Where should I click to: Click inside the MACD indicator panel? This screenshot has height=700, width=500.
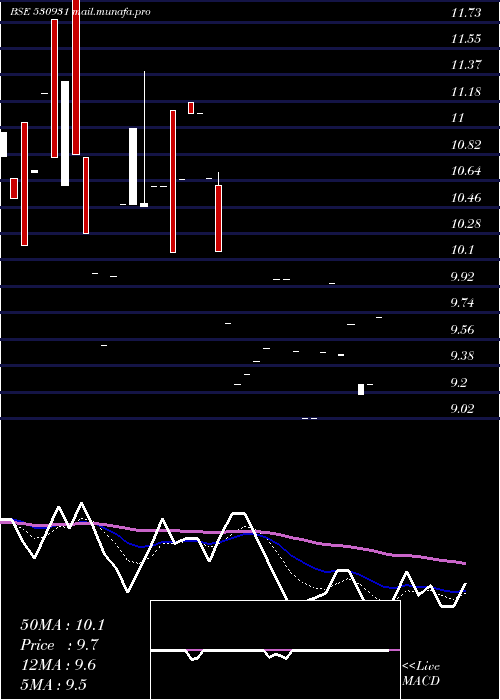(x=275, y=650)
